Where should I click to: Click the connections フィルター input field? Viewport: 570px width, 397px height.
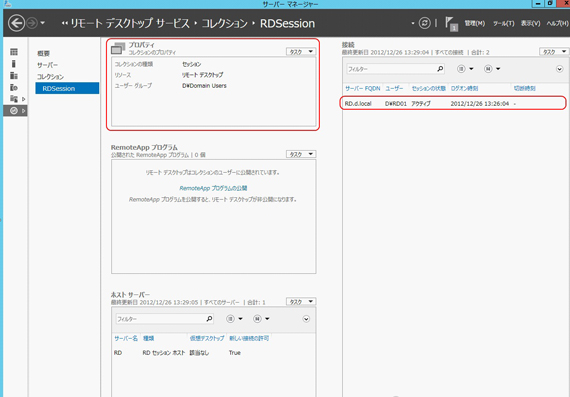(391, 69)
